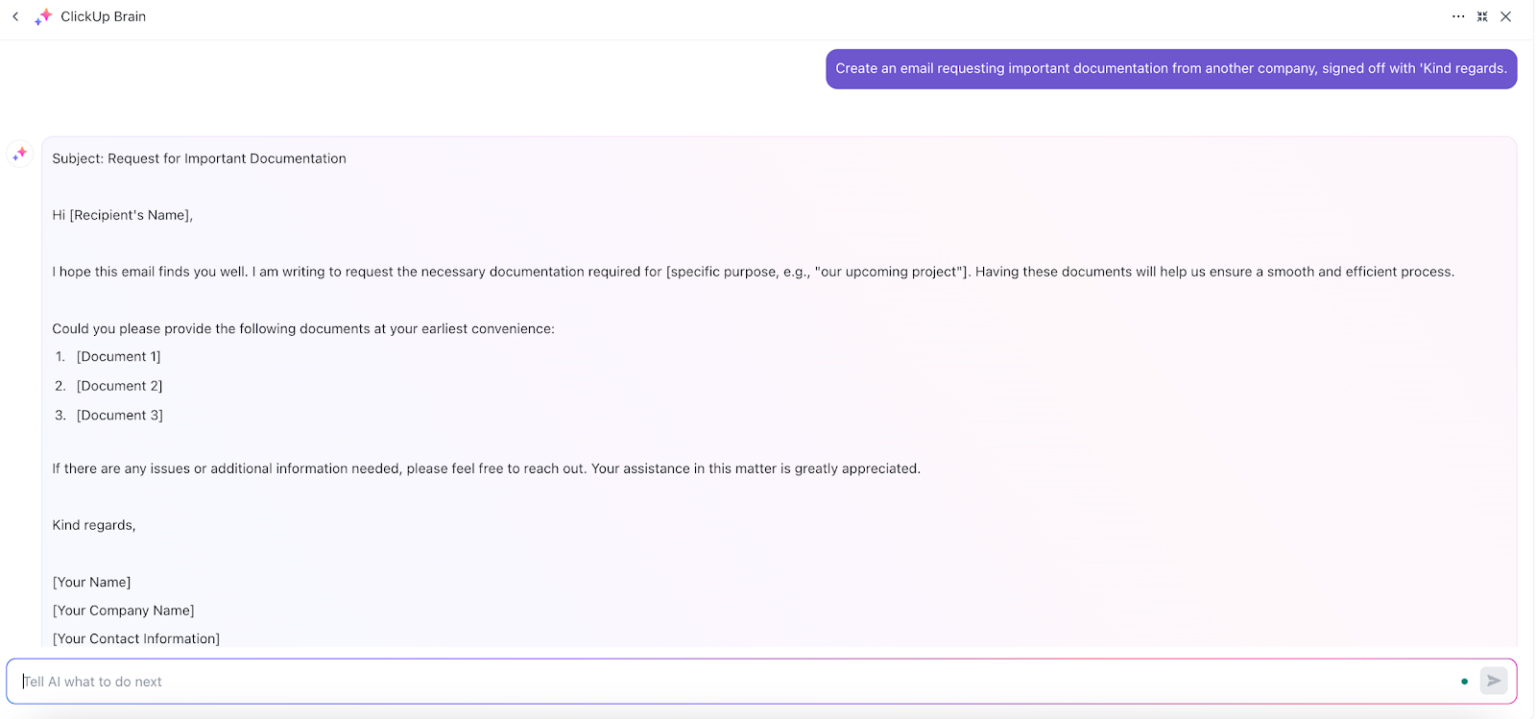Click the [Document 2] list item
The image size is (1536, 719).
tap(119, 385)
